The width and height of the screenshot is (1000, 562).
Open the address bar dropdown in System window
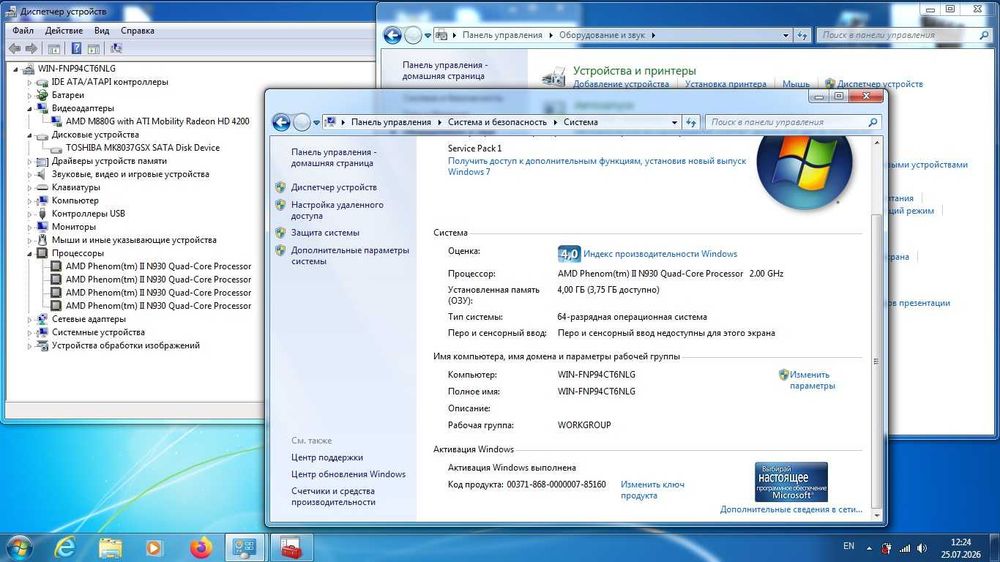coord(674,122)
